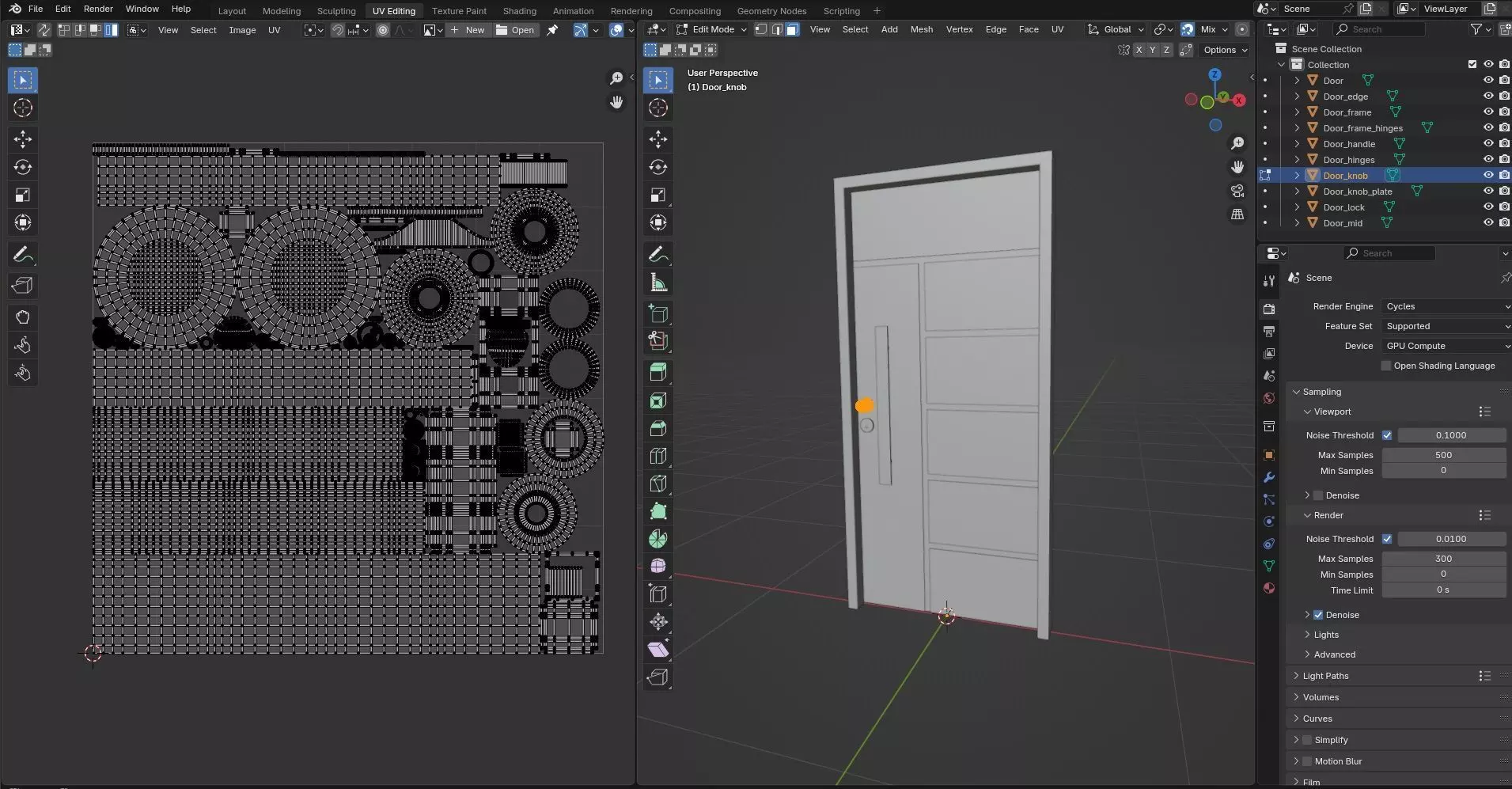The image size is (1512, 789).
Task: Enable the Simplify checkbox
Action: tap(1307, 740)
